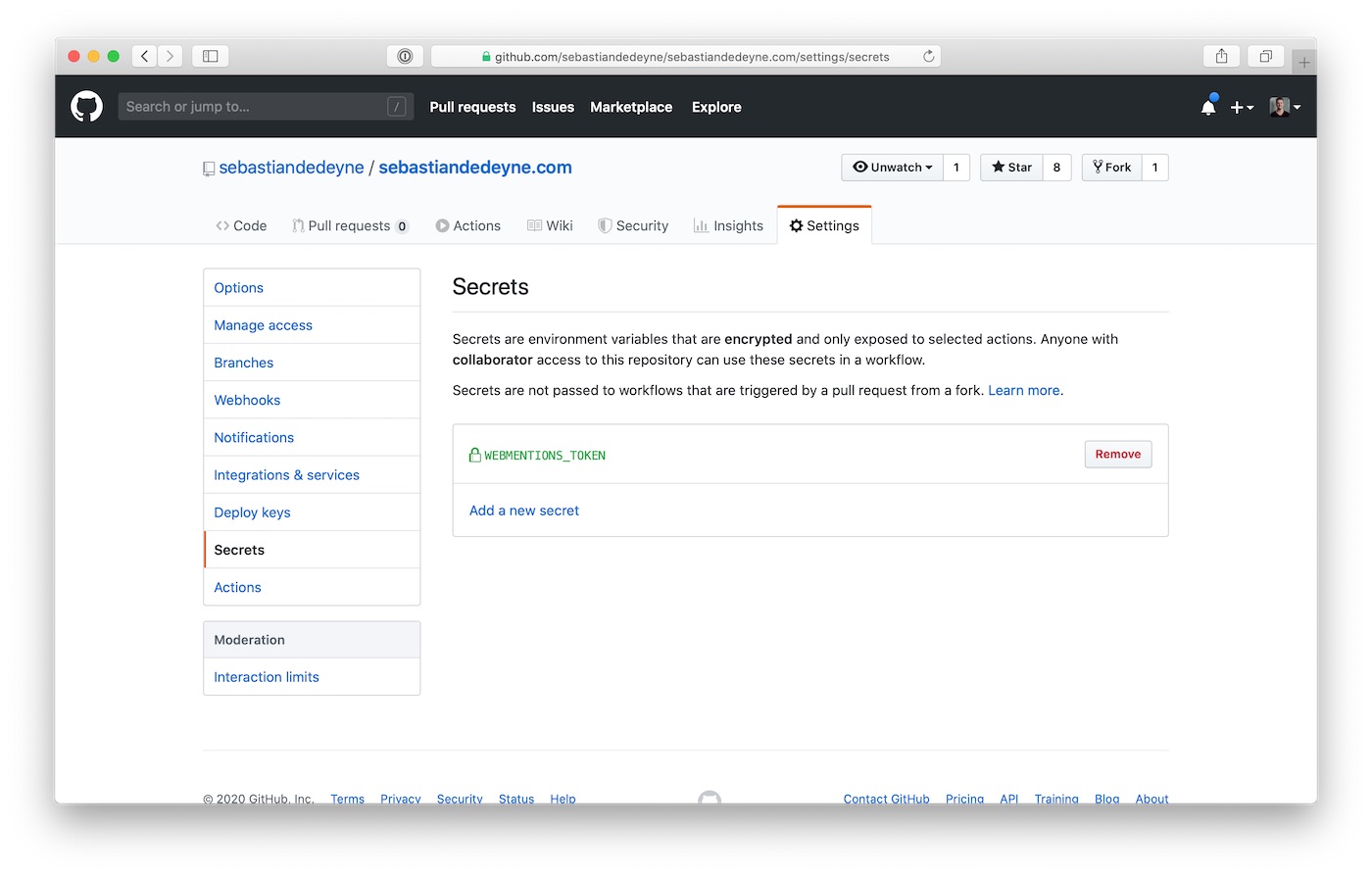Switch to the Code tab
Viewport: 1372px width, 876px height.
point(241,225)
